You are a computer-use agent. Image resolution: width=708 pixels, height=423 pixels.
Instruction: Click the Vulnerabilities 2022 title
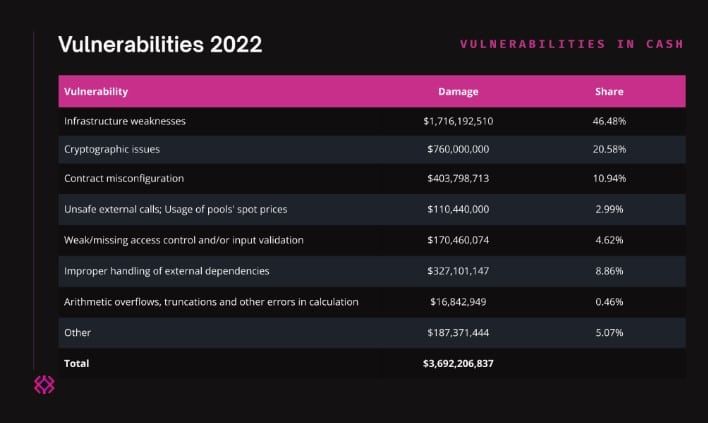pos(160,44)
